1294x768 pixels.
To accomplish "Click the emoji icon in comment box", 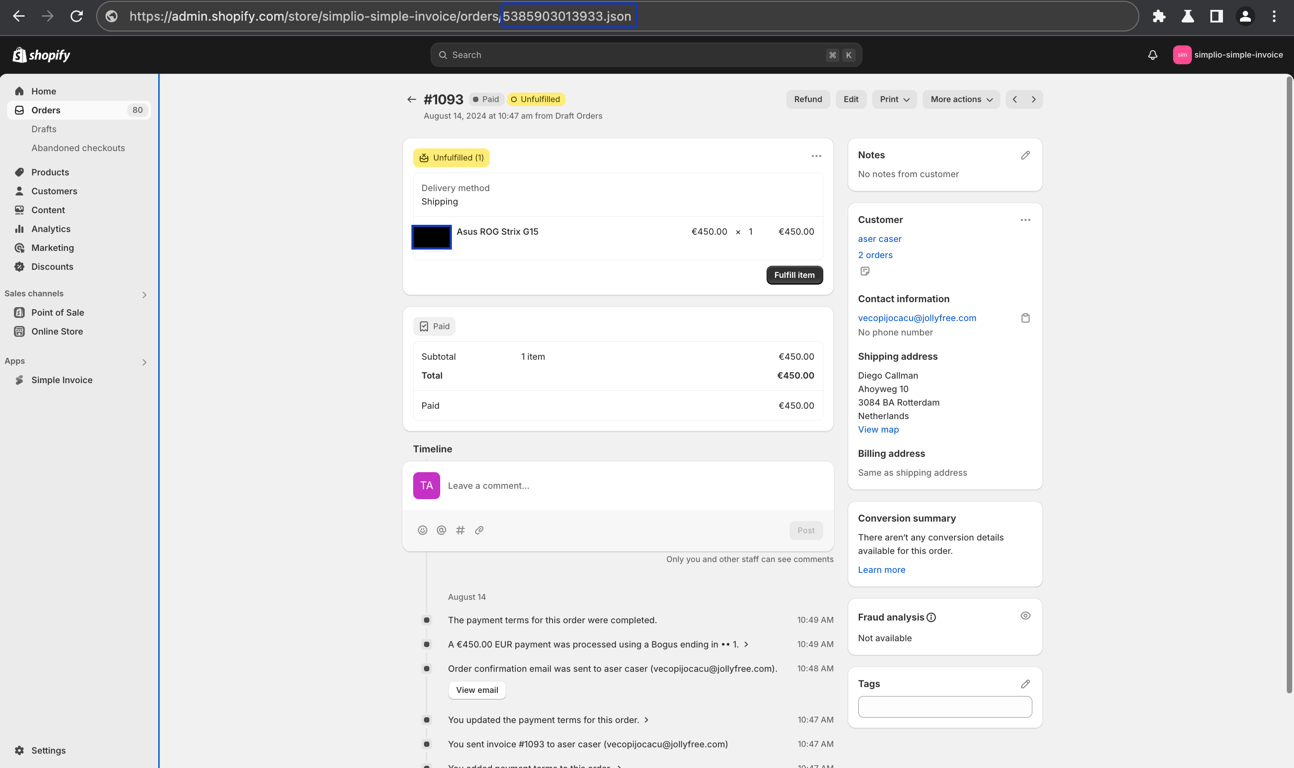I will click(x=422, y=530).
